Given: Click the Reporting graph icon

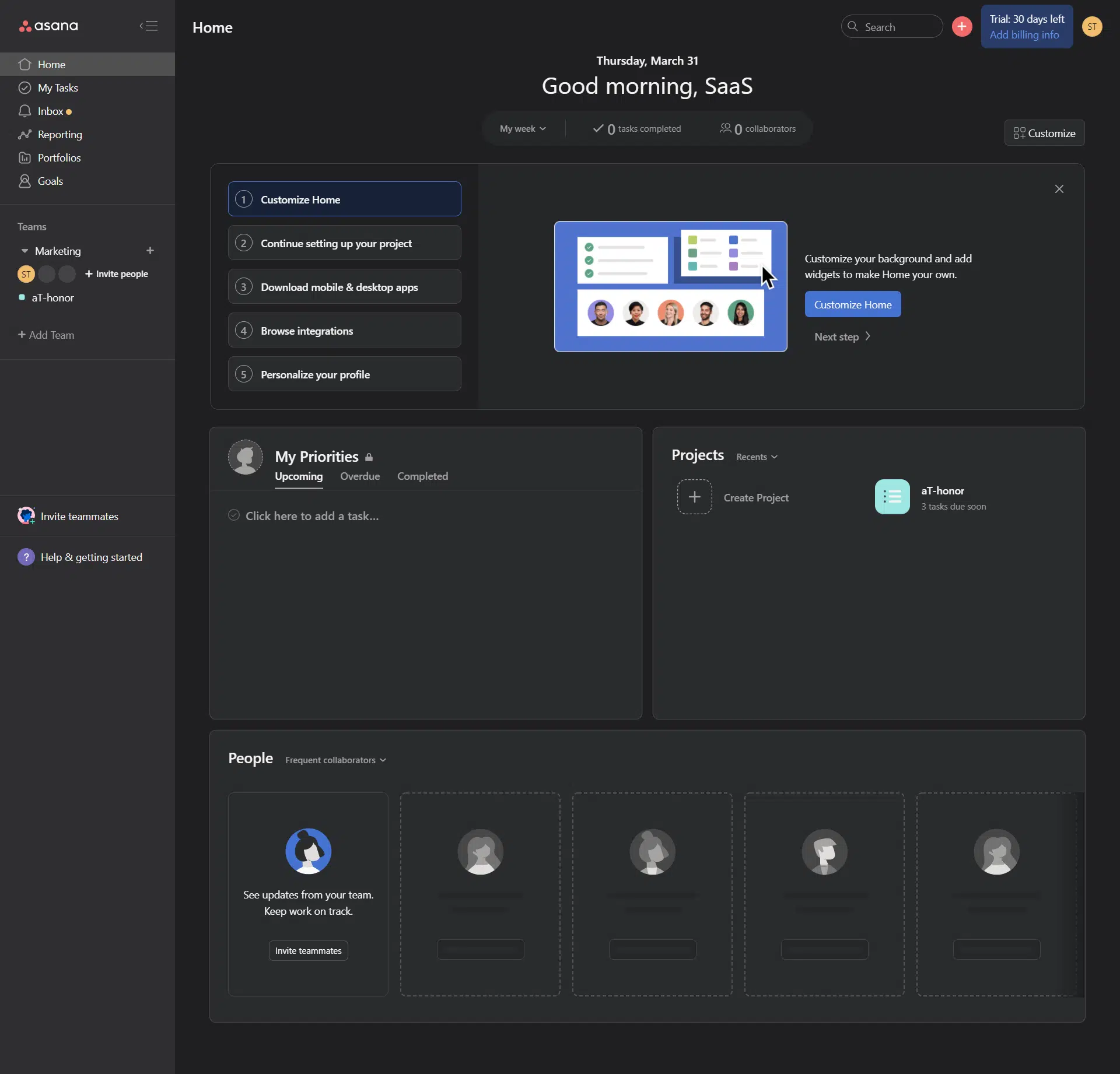Looking at the screenshot, I should (x=24, y=134).
